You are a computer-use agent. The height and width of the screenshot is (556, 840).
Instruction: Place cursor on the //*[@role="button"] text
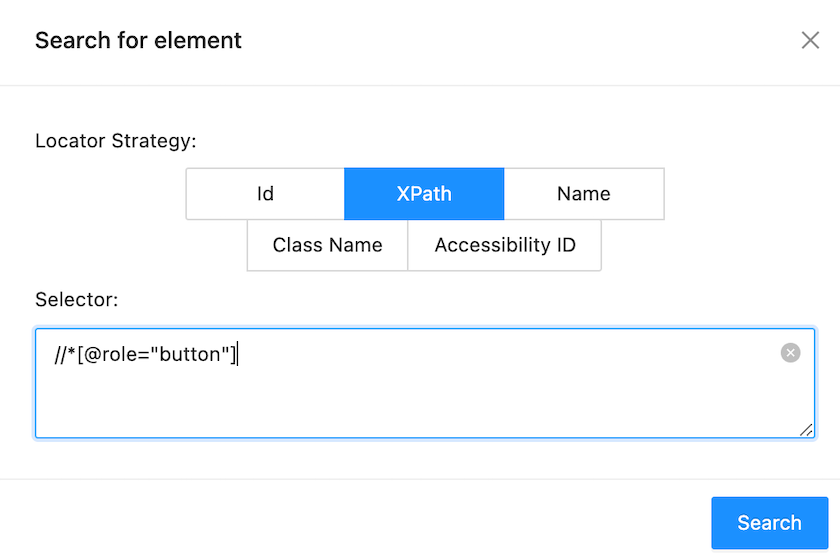pyautogui.click(x=146, y=354)
